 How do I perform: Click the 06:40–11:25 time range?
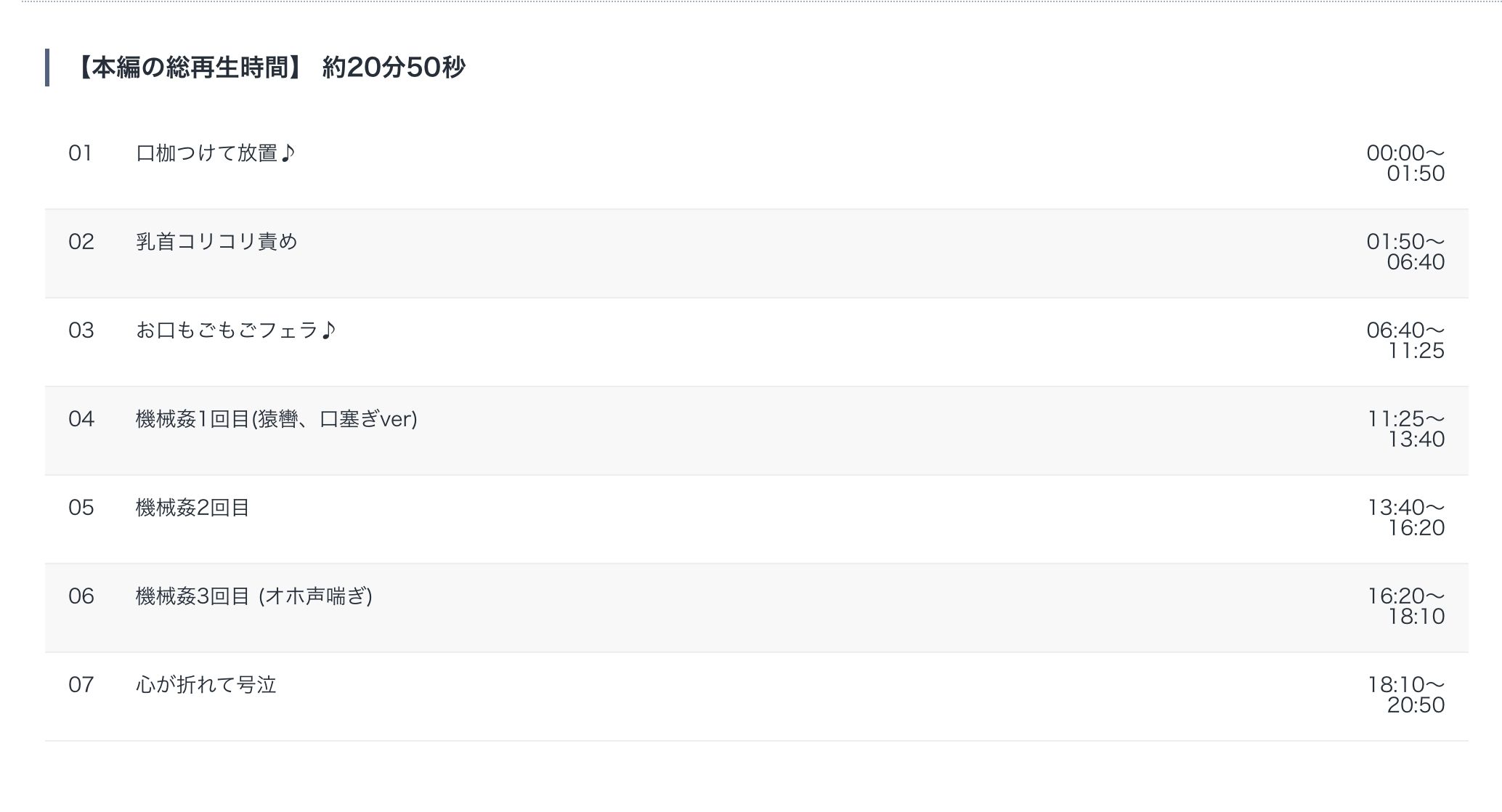click(x=1405, y=341)
